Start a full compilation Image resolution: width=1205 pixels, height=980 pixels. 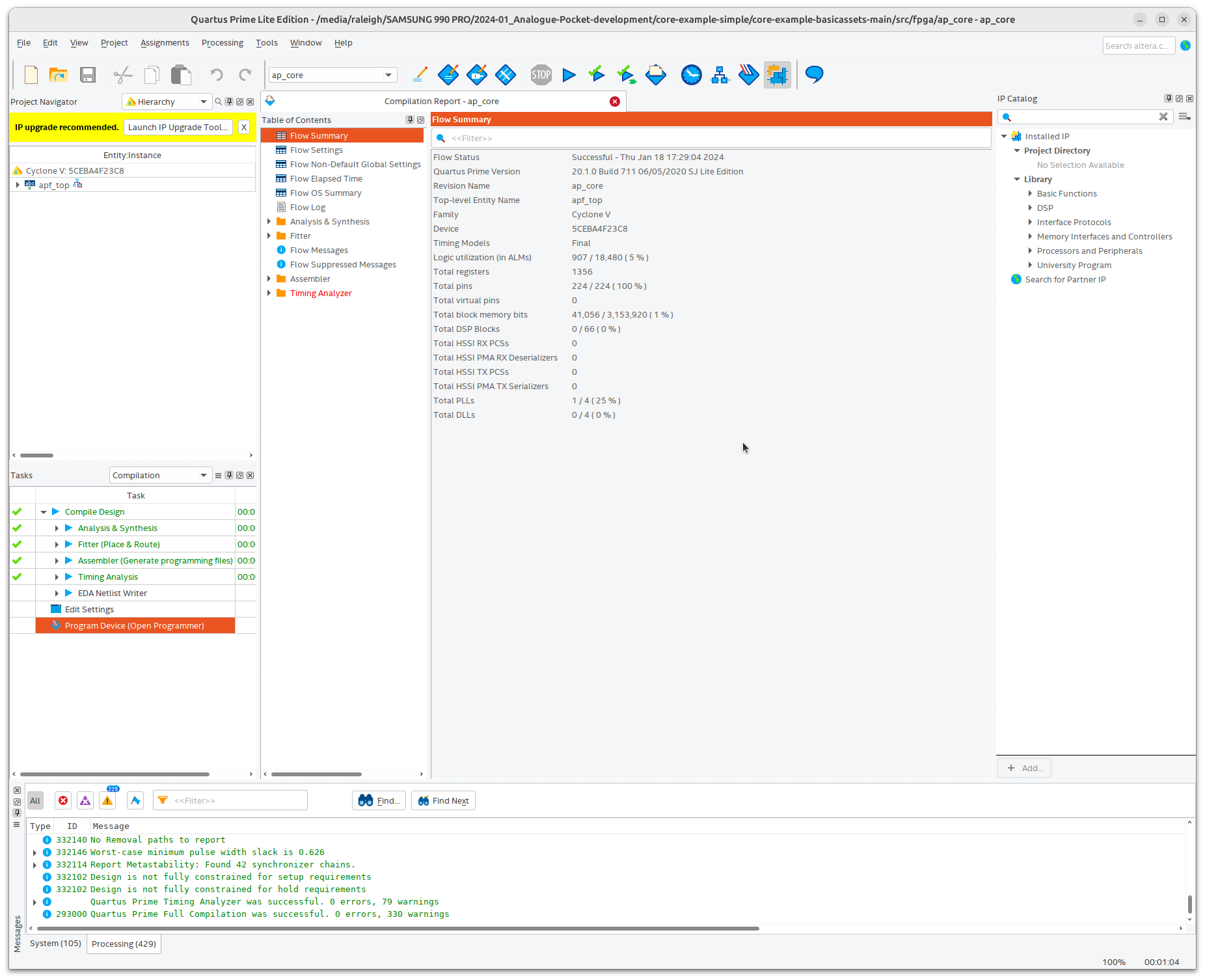(x=568, y=74)
